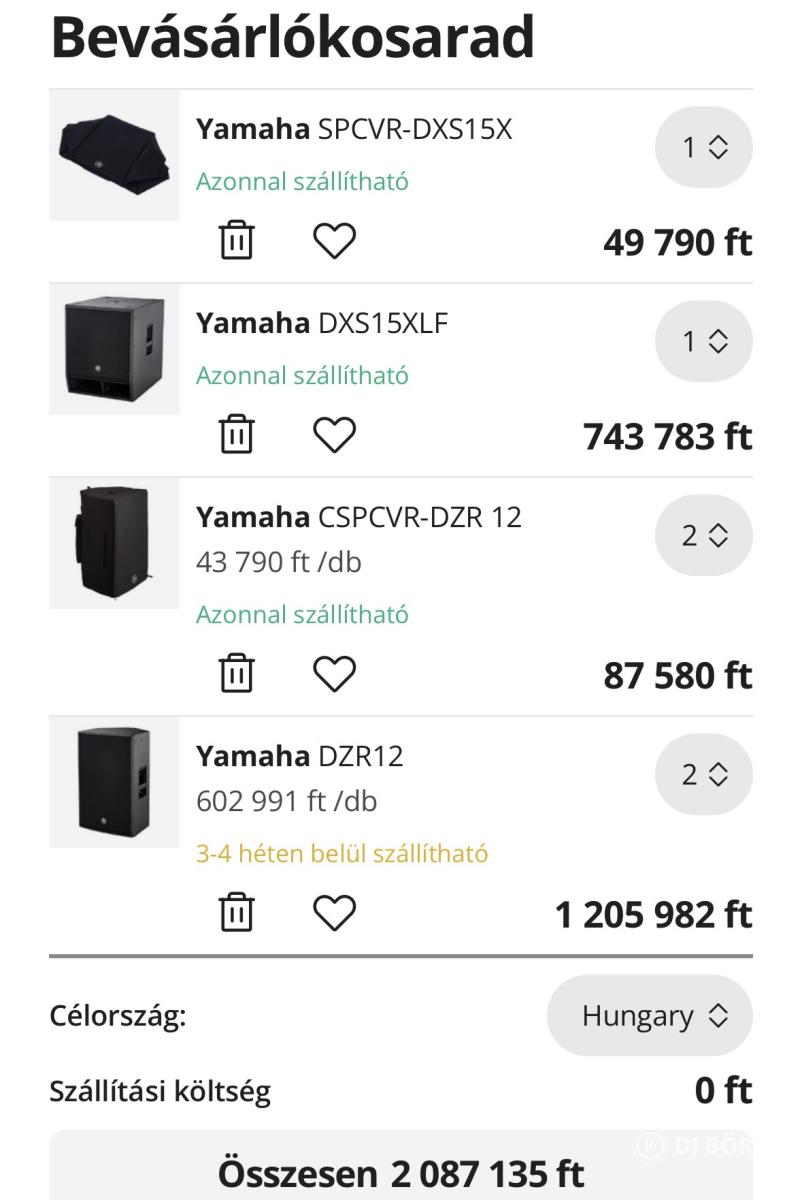This screenshot has height=1200, width=802.
Task: Open quantity selector for SPCVR-DXS15X
Action: (x=703, y=148)
